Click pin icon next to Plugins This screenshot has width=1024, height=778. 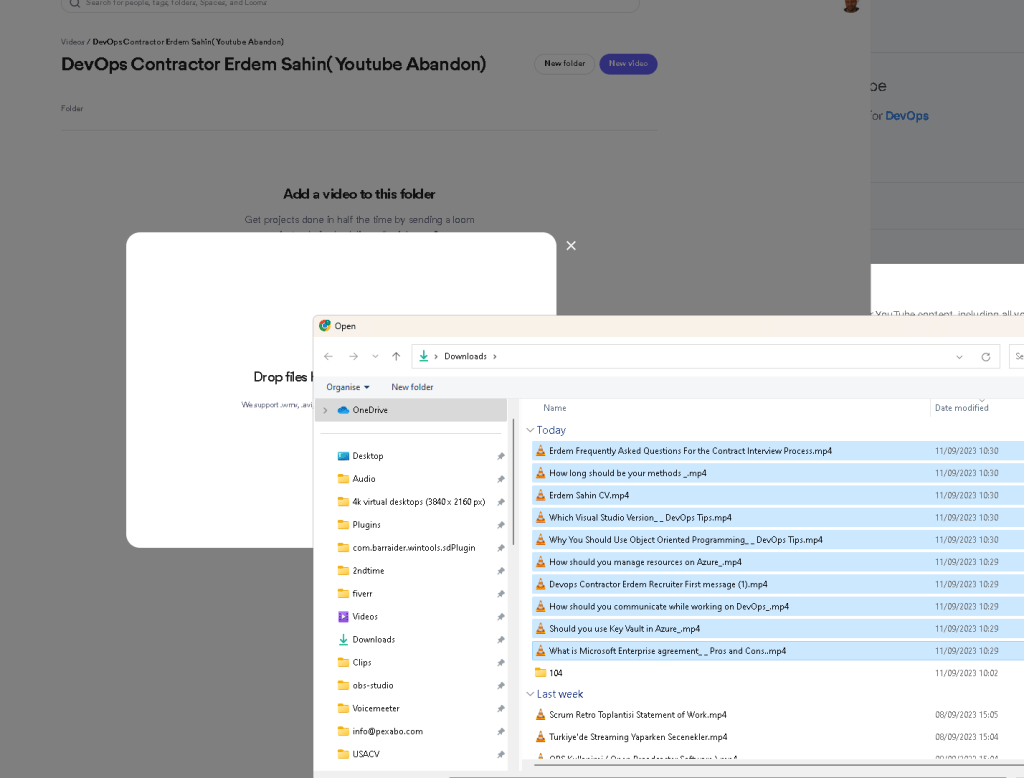pos(501,525)
